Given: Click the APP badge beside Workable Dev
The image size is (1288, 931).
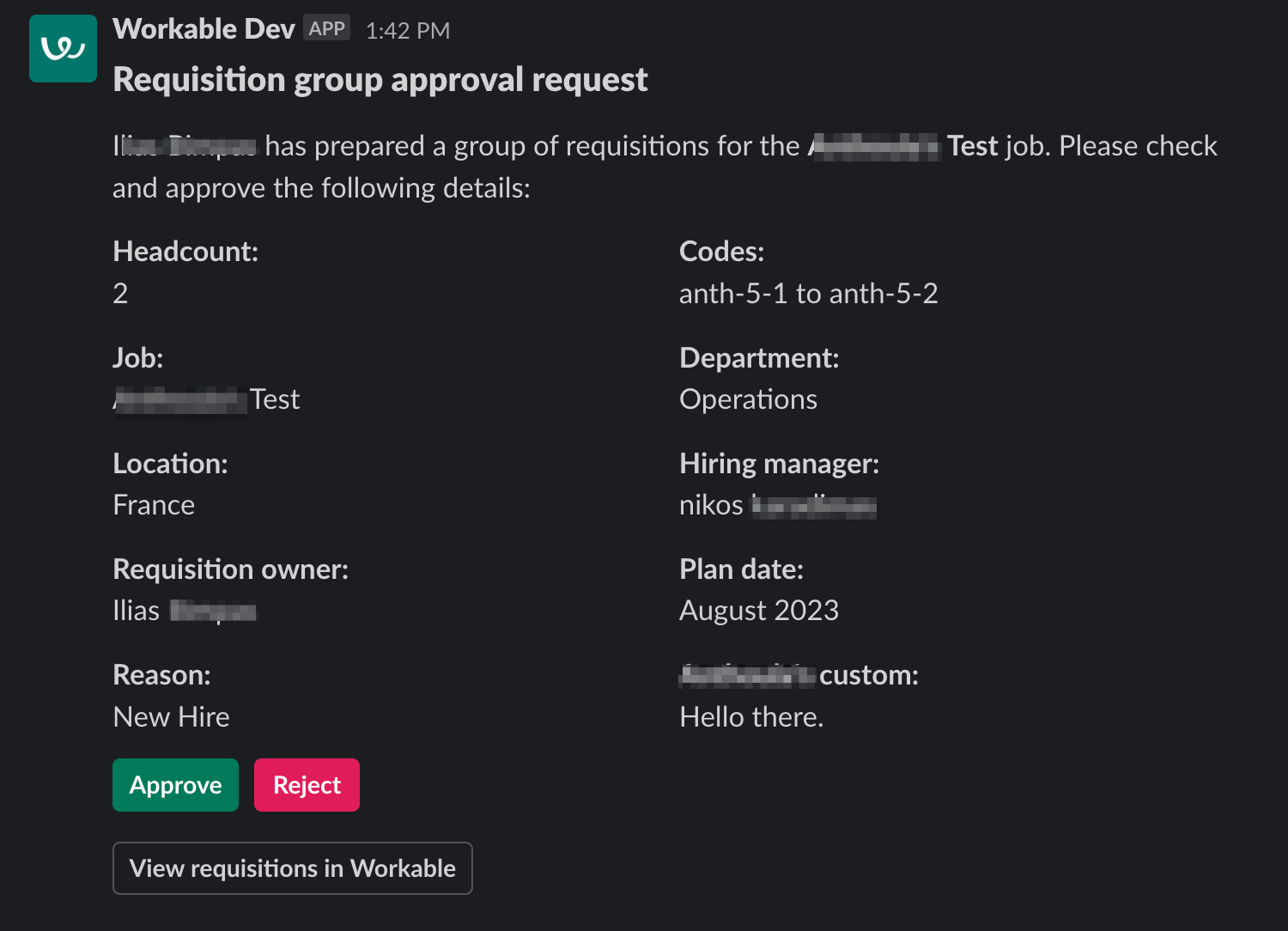Looking at the screenshot, I should (x=326, y=28).
